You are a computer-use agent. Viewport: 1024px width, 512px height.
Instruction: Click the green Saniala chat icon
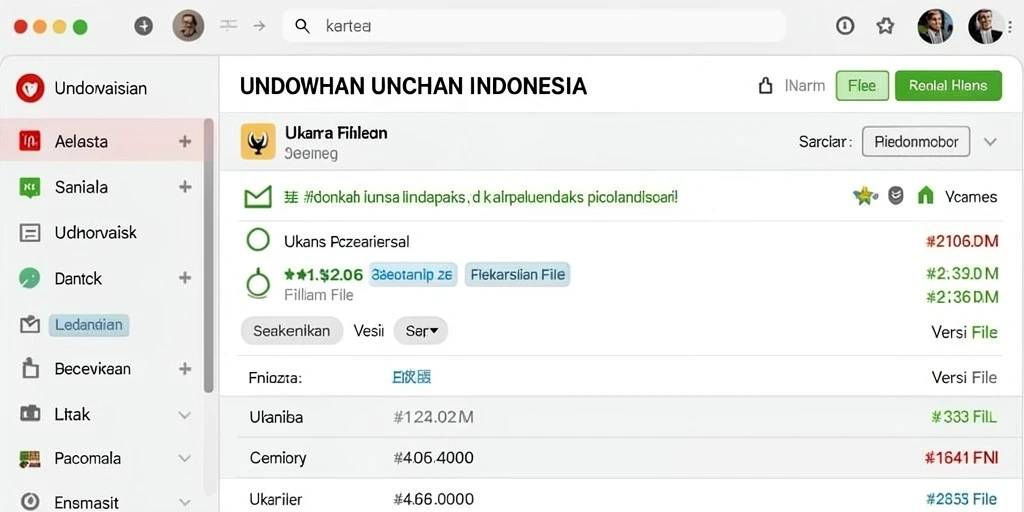(30, 188)
